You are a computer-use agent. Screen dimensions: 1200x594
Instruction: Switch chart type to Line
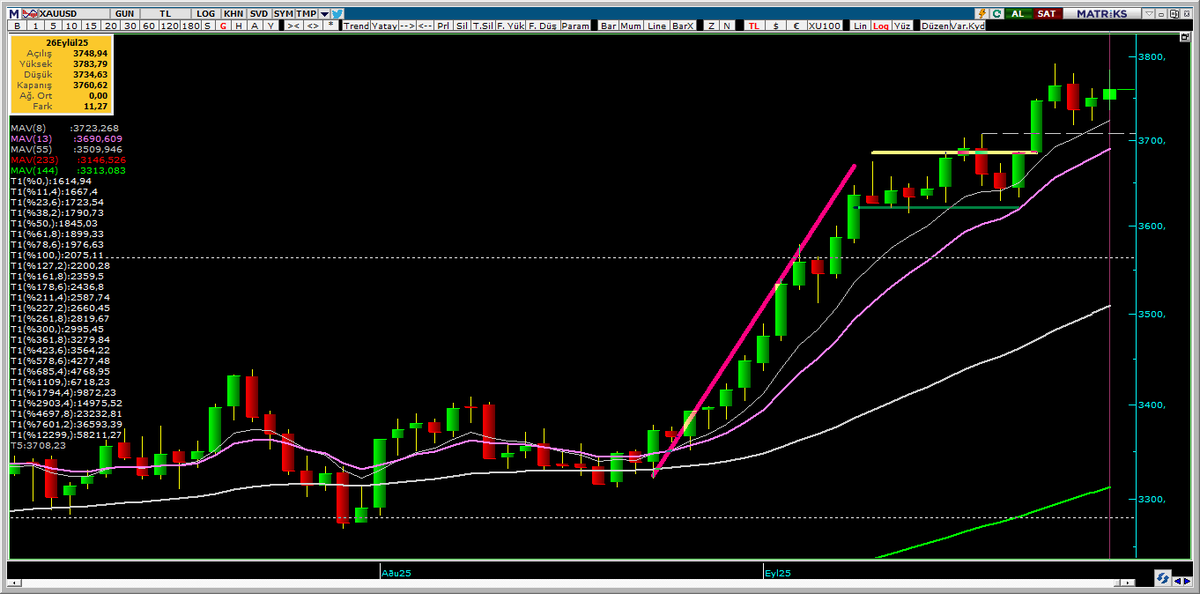point(657,26)
